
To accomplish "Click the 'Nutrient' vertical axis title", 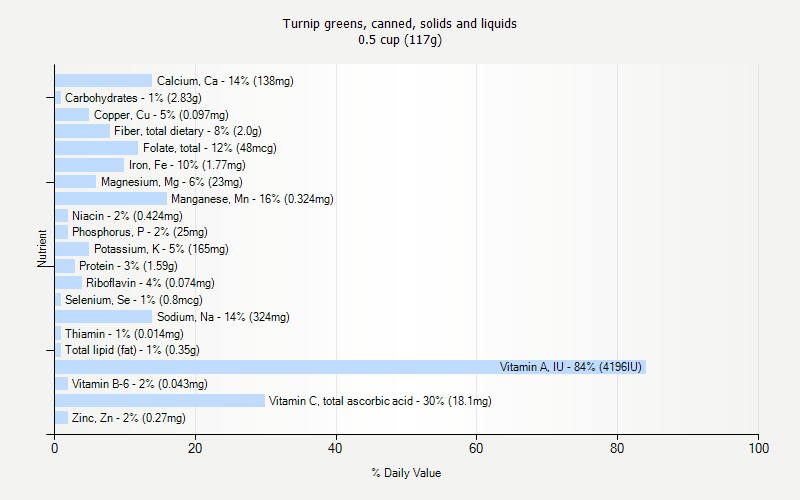I will point(42,248).
